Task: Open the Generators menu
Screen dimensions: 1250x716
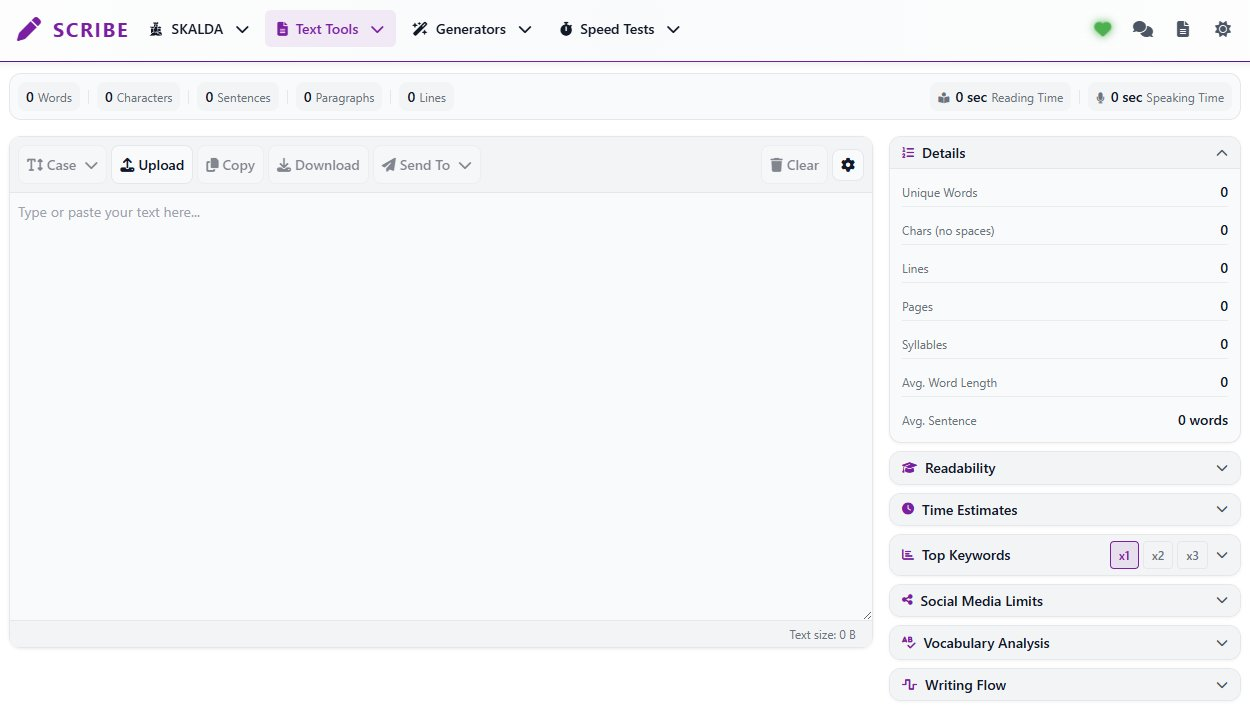Action: pyautogui.click(x=471, y=29)
